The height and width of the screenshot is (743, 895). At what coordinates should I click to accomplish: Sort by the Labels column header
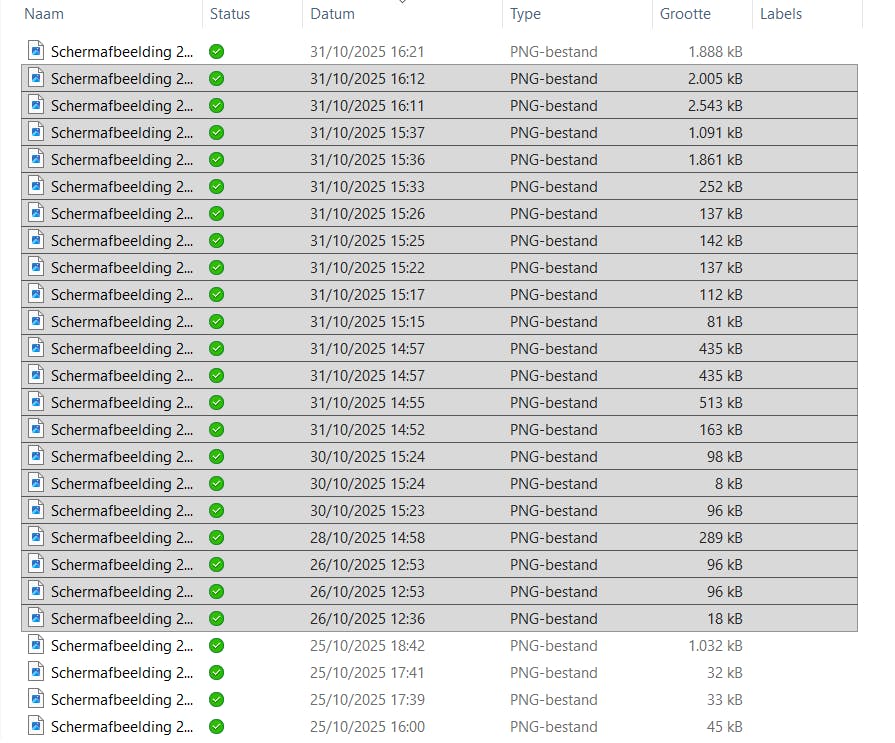tap(781, 14)
